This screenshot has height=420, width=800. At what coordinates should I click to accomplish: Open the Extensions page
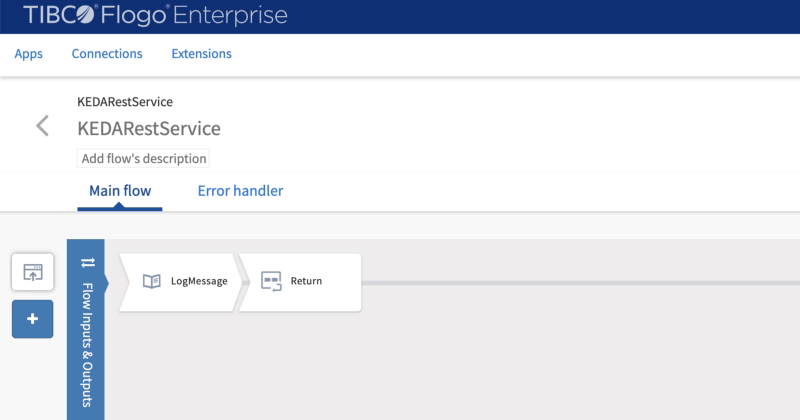201,54
